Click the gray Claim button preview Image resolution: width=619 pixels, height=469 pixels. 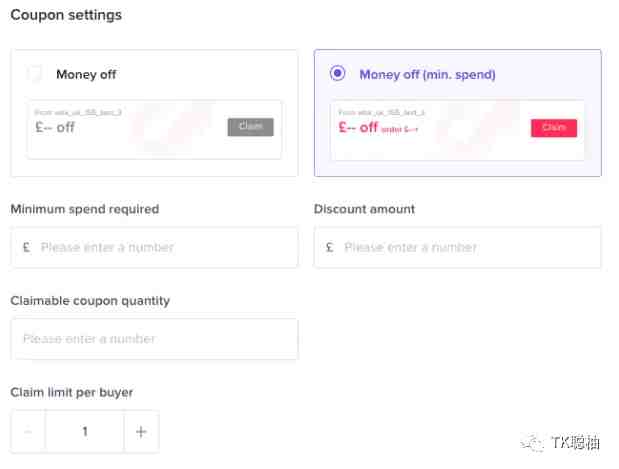tap(250, 127)
